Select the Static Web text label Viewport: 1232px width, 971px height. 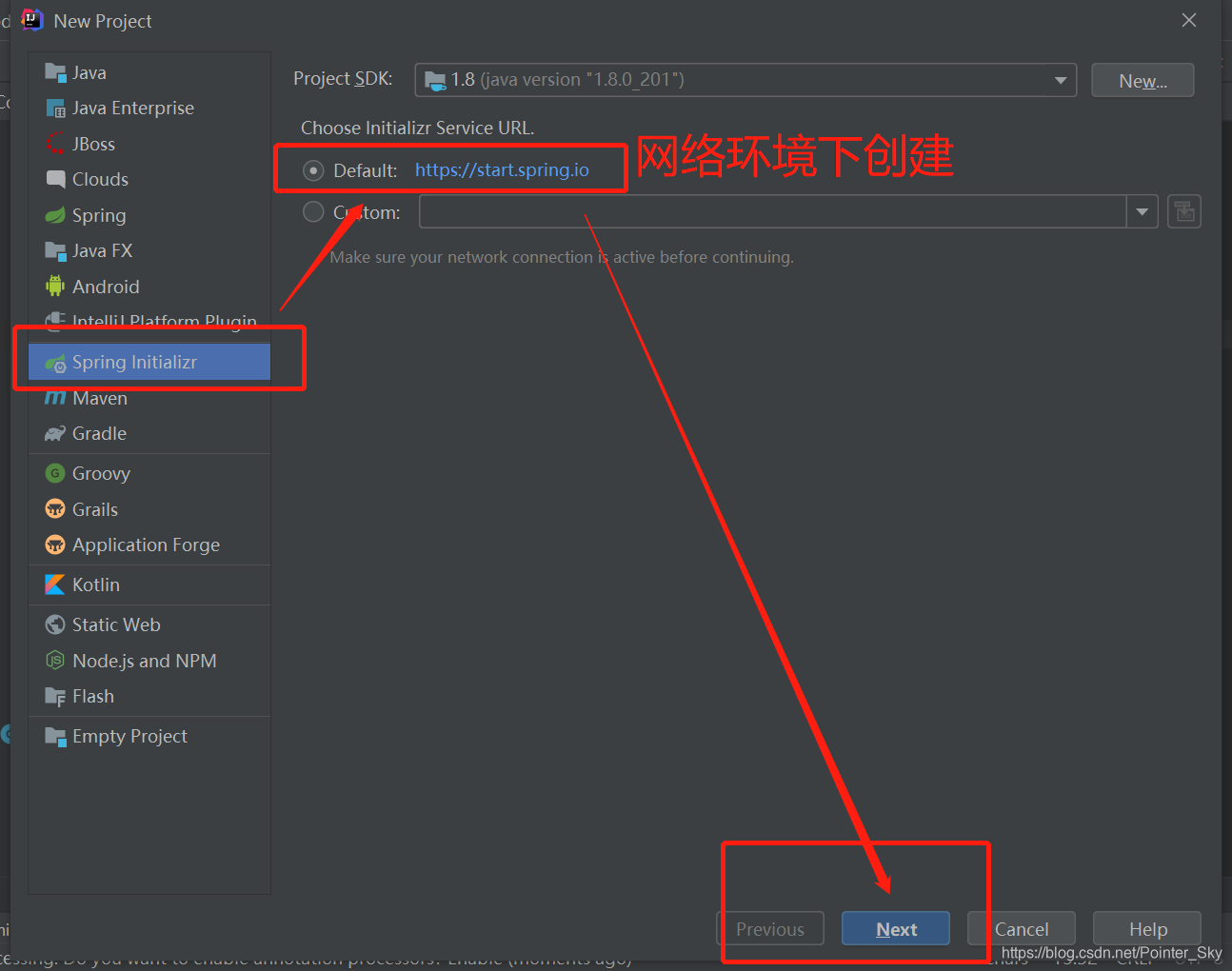pos(116,624)
